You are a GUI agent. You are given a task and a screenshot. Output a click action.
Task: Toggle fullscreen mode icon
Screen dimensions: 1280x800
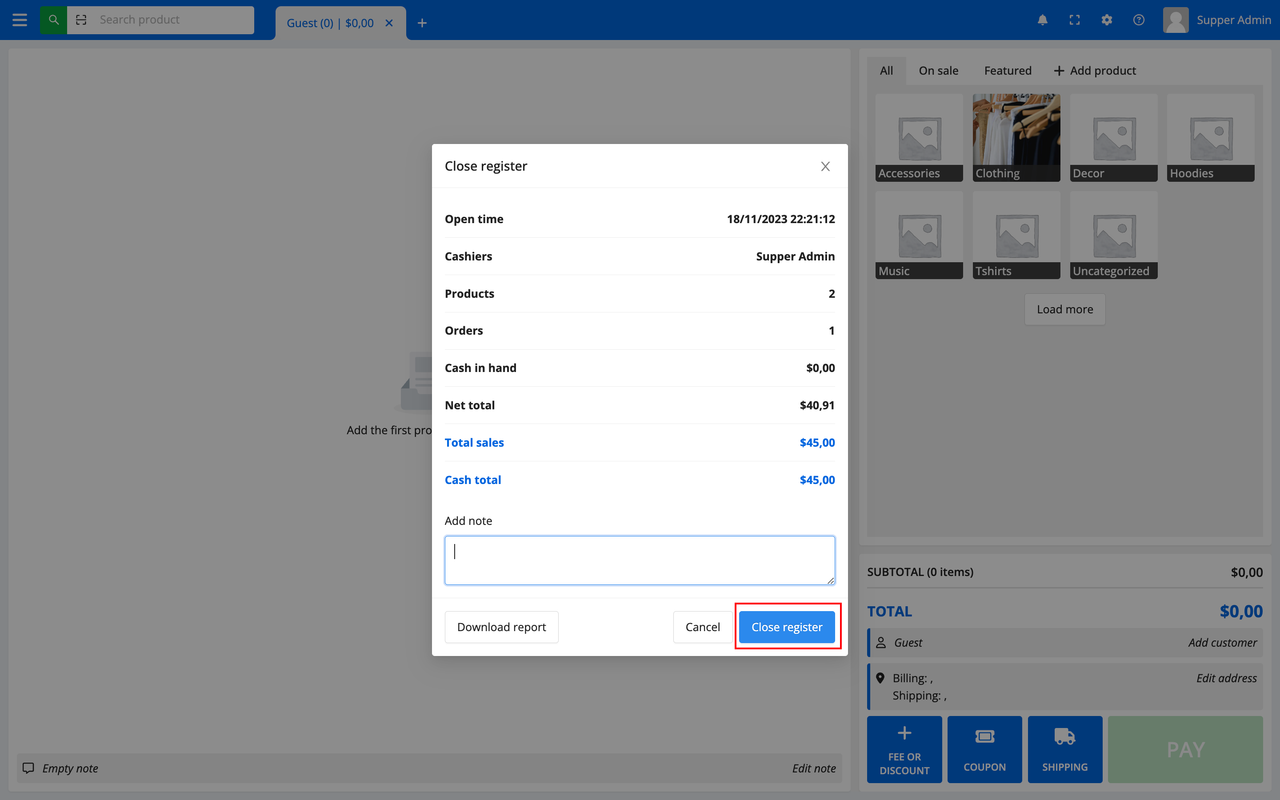pyautogui.click(x=1075, y=20)
